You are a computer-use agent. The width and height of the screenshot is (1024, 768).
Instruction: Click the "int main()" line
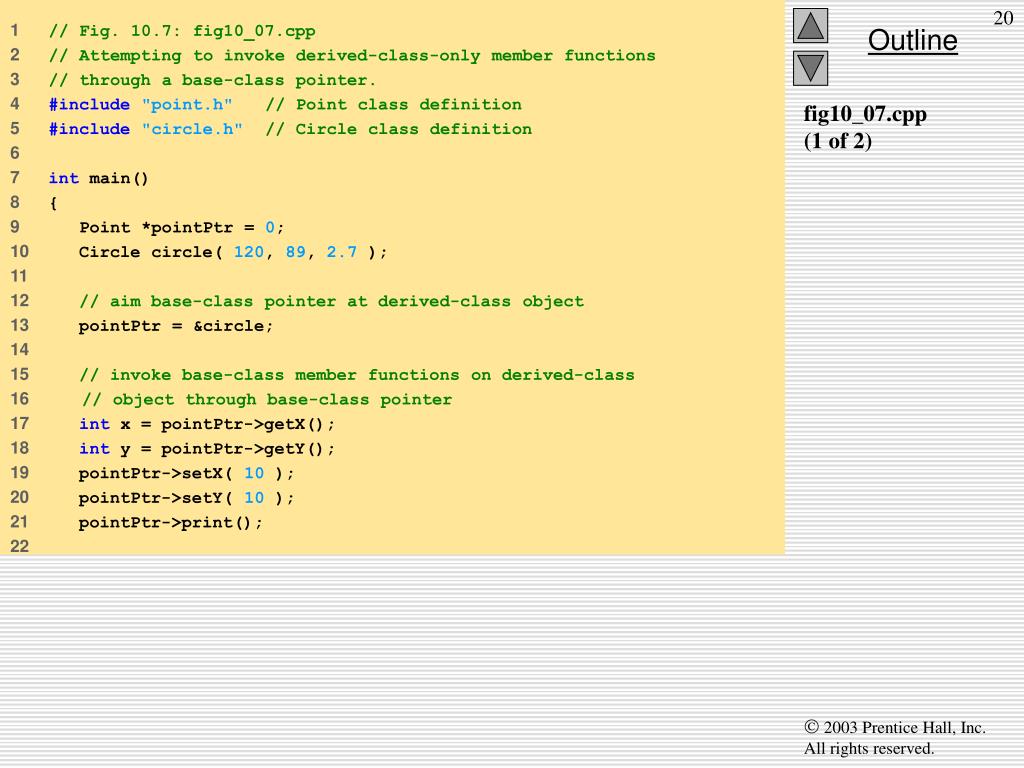pyautogui.click(x=99, y=178)
